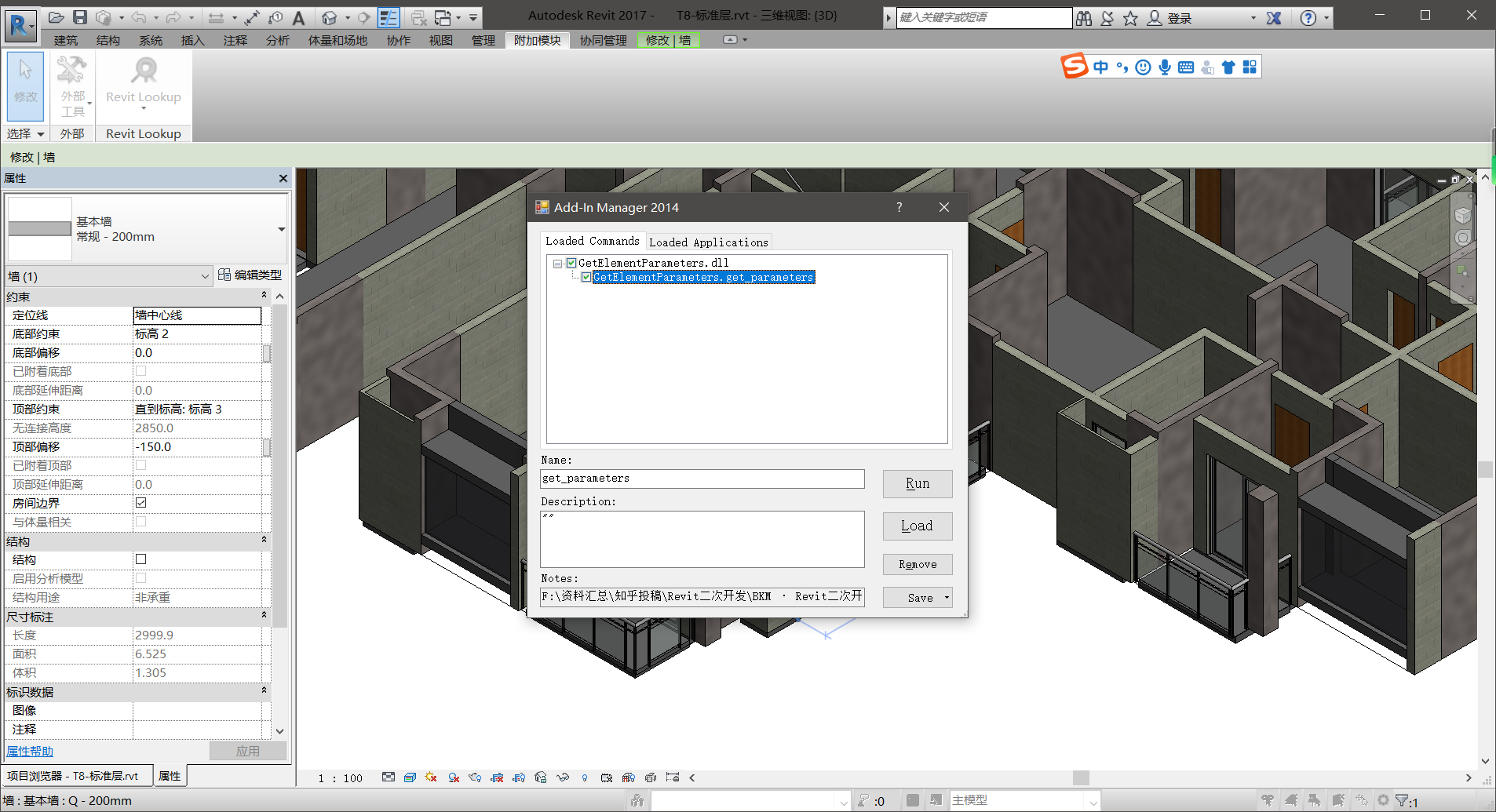
Task: Select the Text tool icon in toolbar
Action: (298, 17)
